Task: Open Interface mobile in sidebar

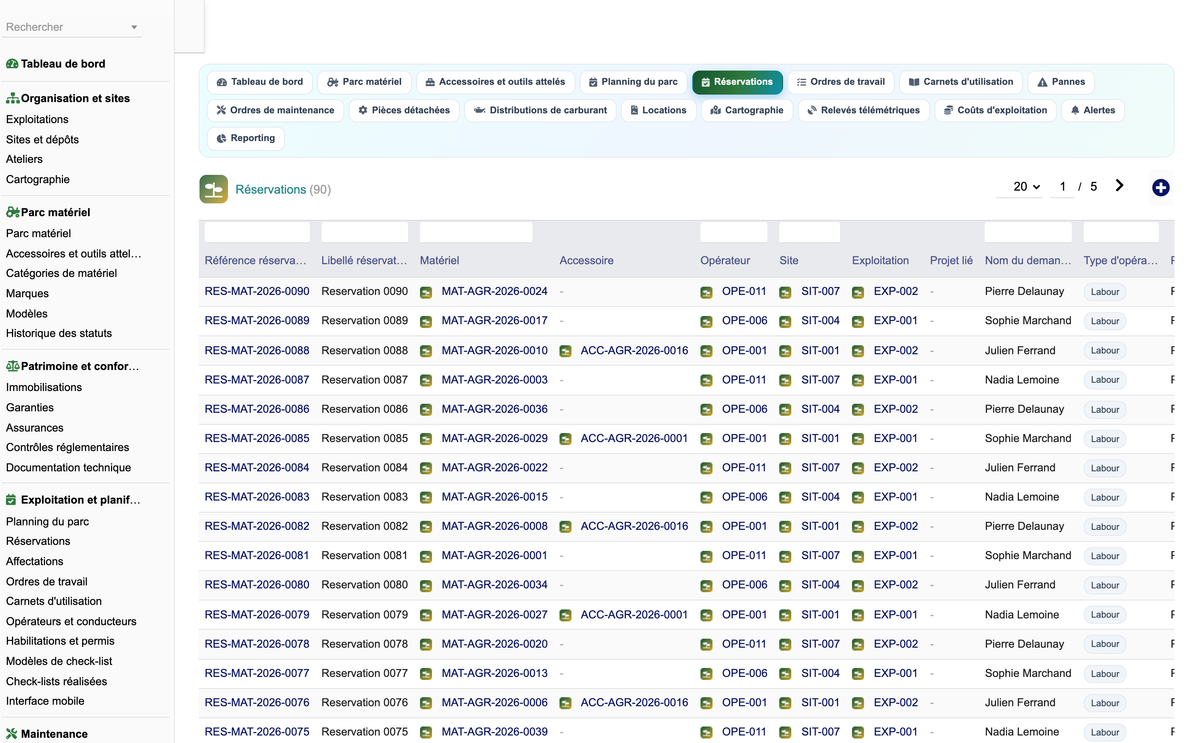Action: pos(45,702)
